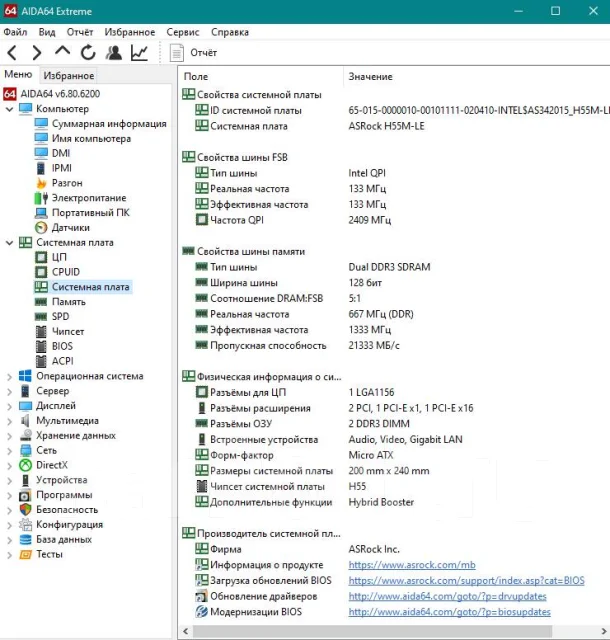Expand Дисплей node

9,406
